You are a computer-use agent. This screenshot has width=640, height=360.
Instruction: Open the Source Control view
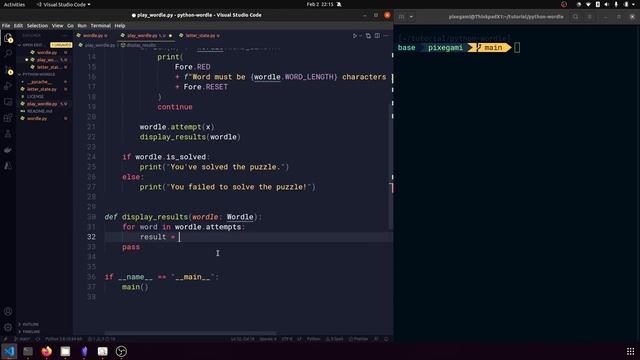8,71
